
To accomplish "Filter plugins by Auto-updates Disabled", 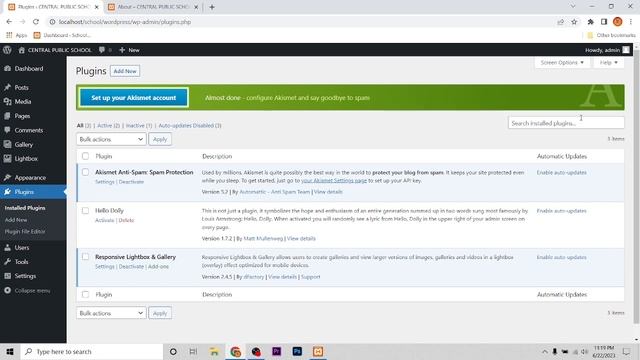I will point(190,126).
